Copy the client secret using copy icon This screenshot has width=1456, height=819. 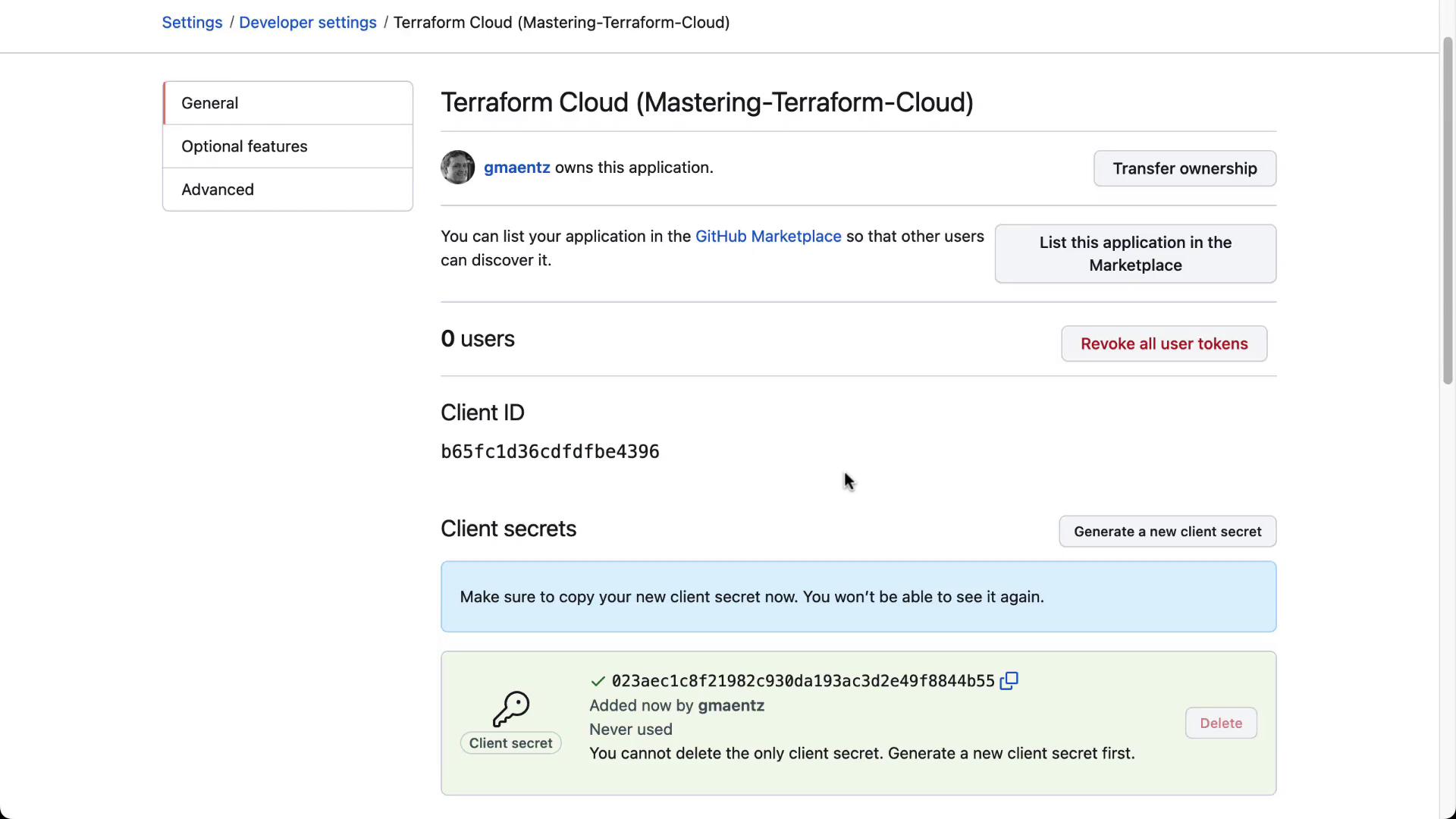[1009, 681]
